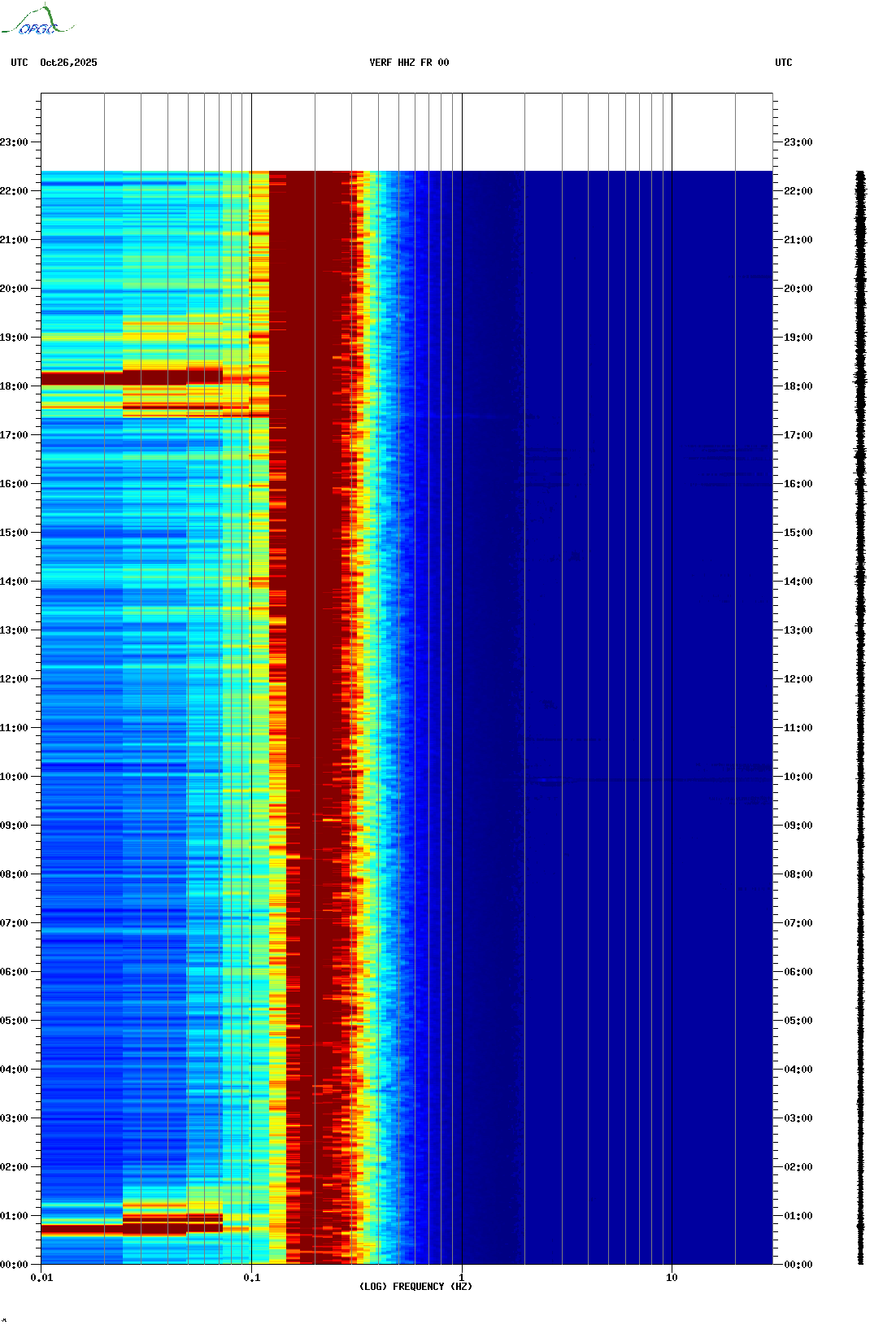Click the 10 Hz frequency axis label
Viewport: 896px width, 1329px height.
click(672, 1278)
